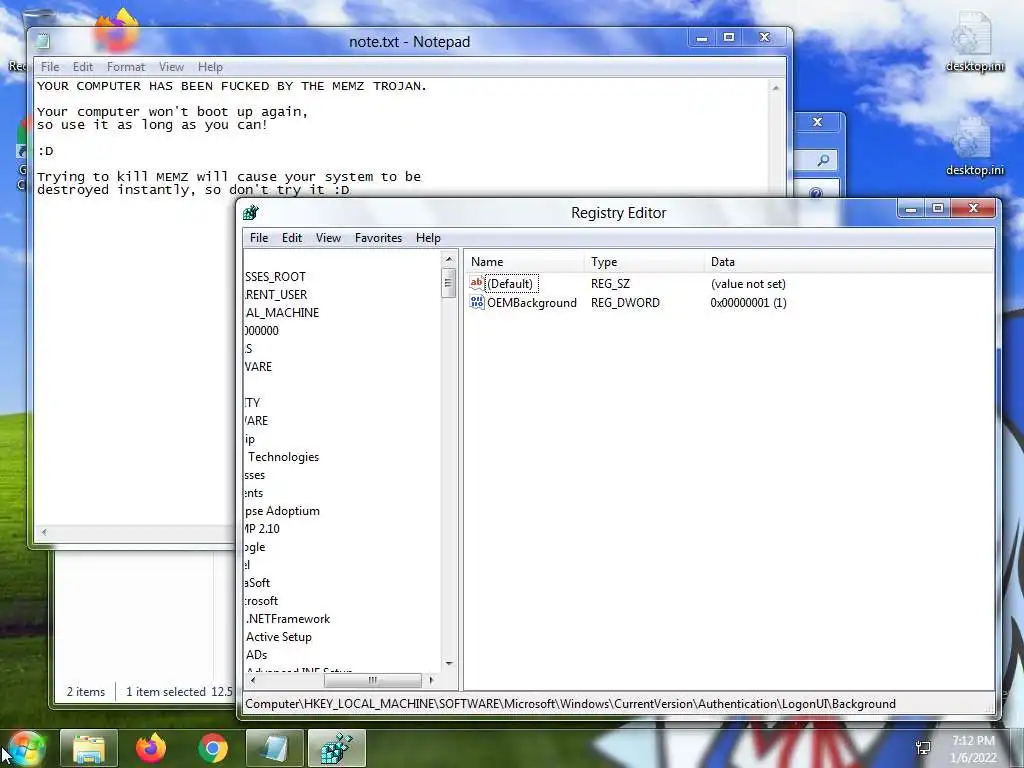Open the View menu in Notepad
The width and height of the screenshot is (1024, 768).
pyautogui.click(x=171, y=67)
